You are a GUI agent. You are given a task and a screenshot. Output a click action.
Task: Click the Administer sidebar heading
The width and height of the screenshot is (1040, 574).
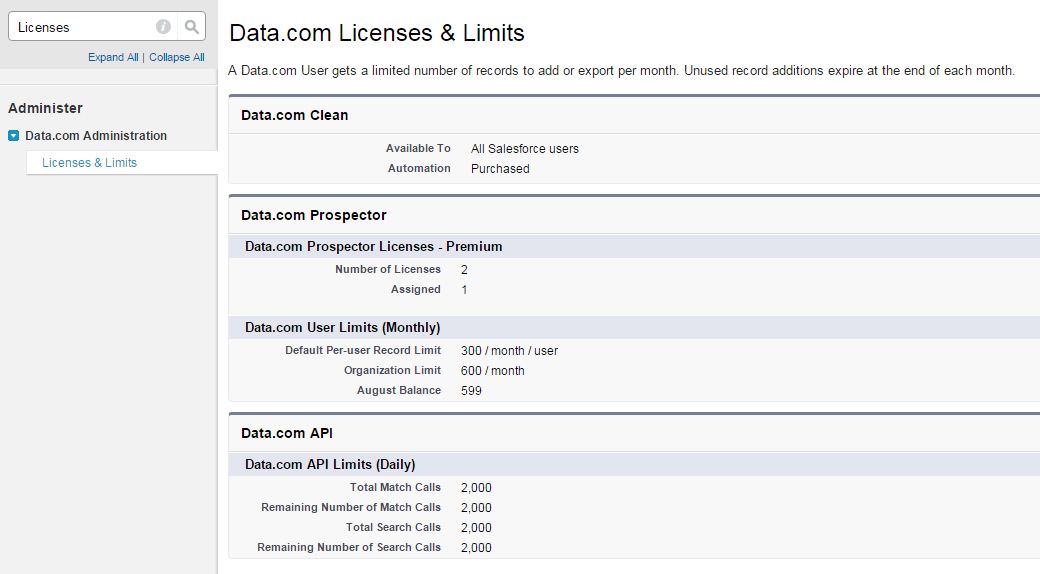coord(45,108)
